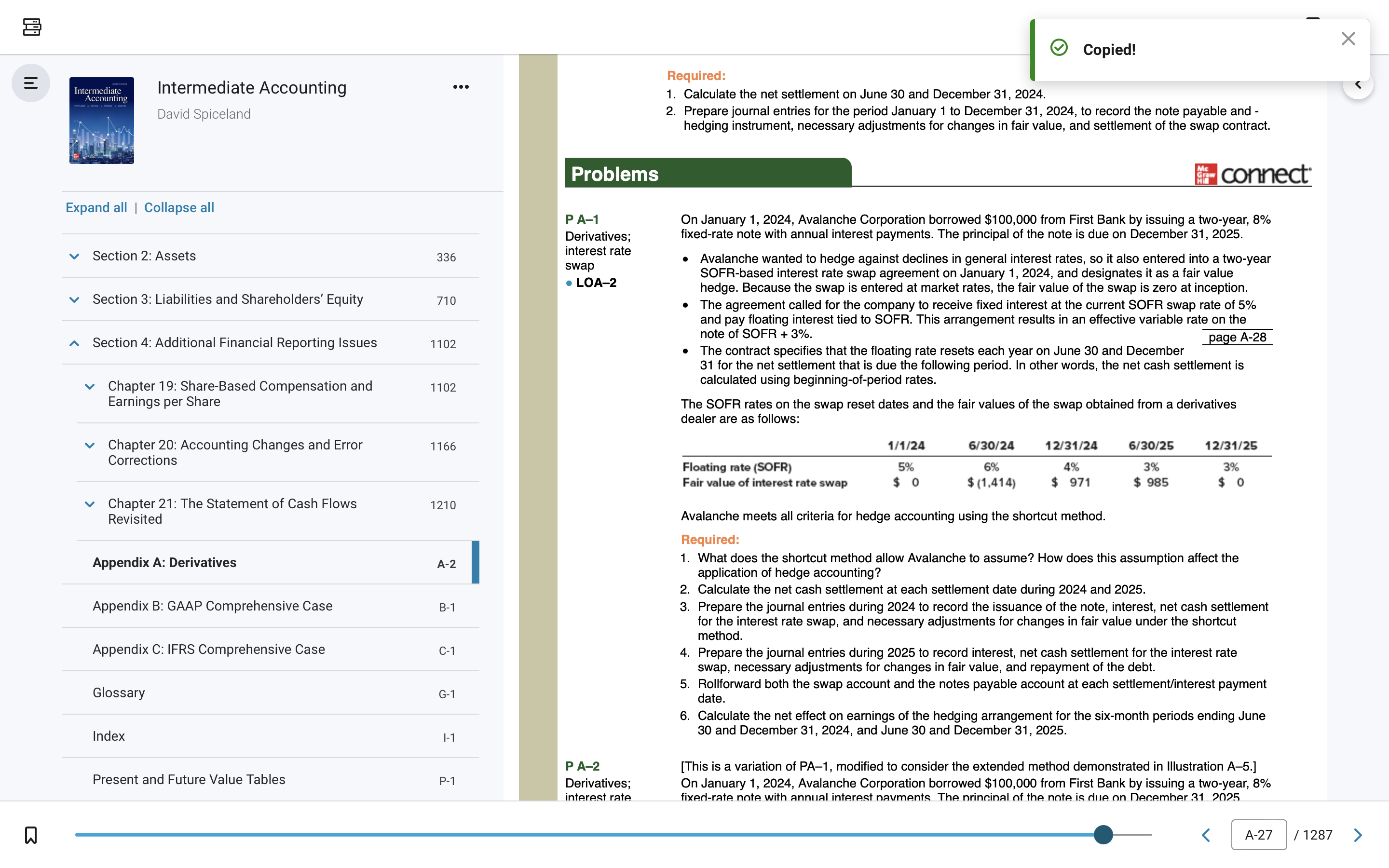Collapse the reading pane with top-right chevron

[1359, 84]
